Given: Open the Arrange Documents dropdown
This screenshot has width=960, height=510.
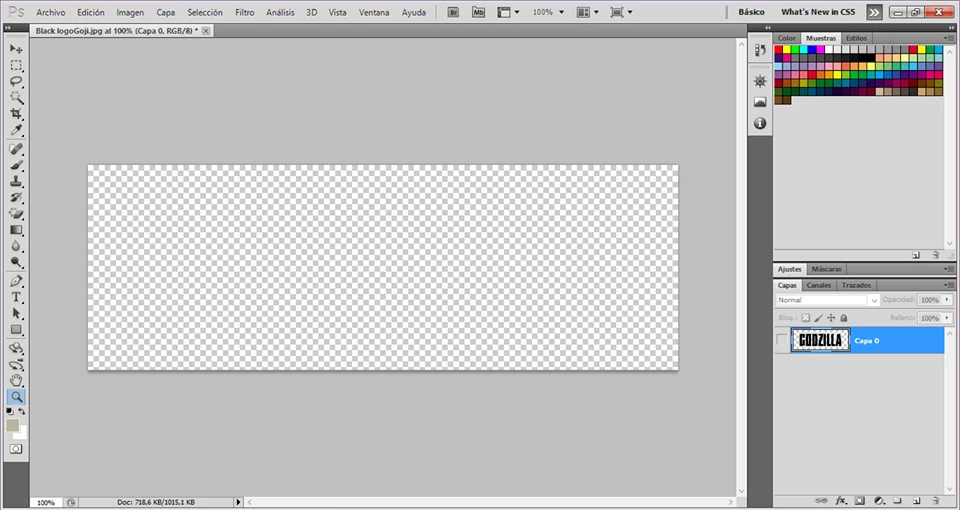Looking at the screenshot, I should pyautogui.click(x=588, y=12).
